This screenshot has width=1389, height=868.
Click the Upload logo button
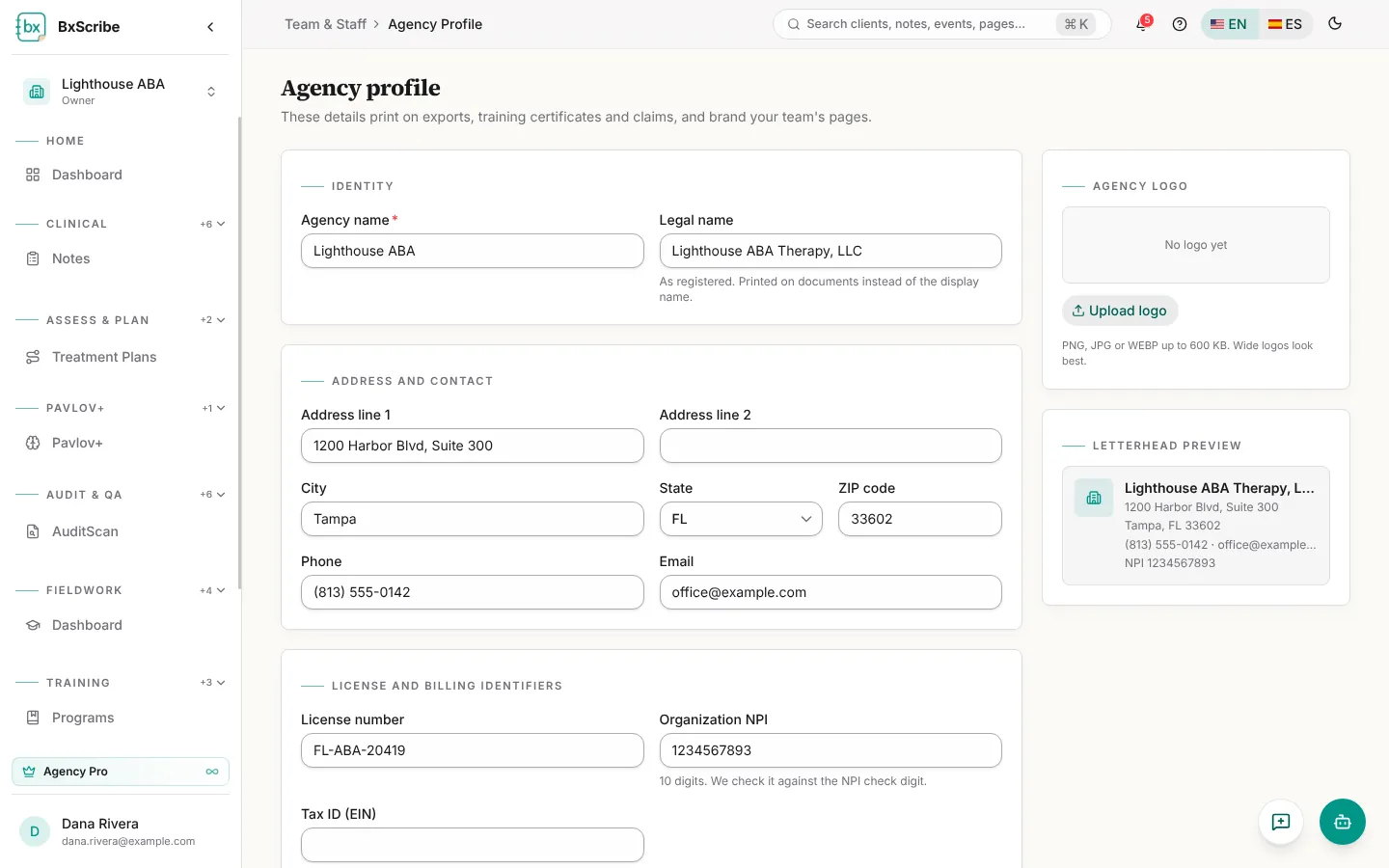1120,311
